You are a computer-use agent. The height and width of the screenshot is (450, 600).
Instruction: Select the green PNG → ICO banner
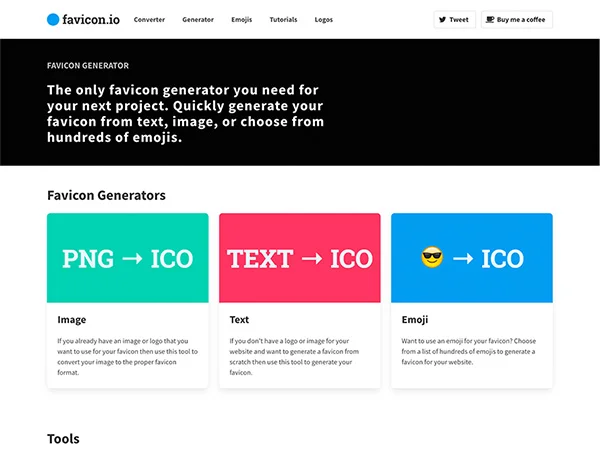[x=128, y=258]
